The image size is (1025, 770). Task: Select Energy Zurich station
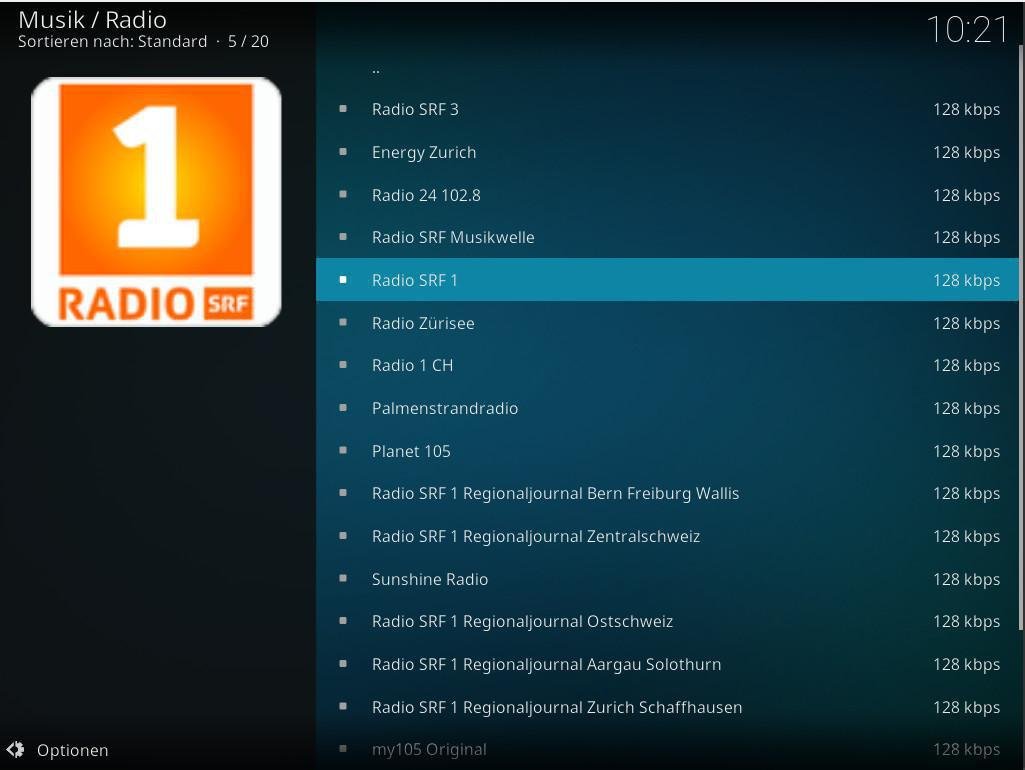click(x=667, y=152)
